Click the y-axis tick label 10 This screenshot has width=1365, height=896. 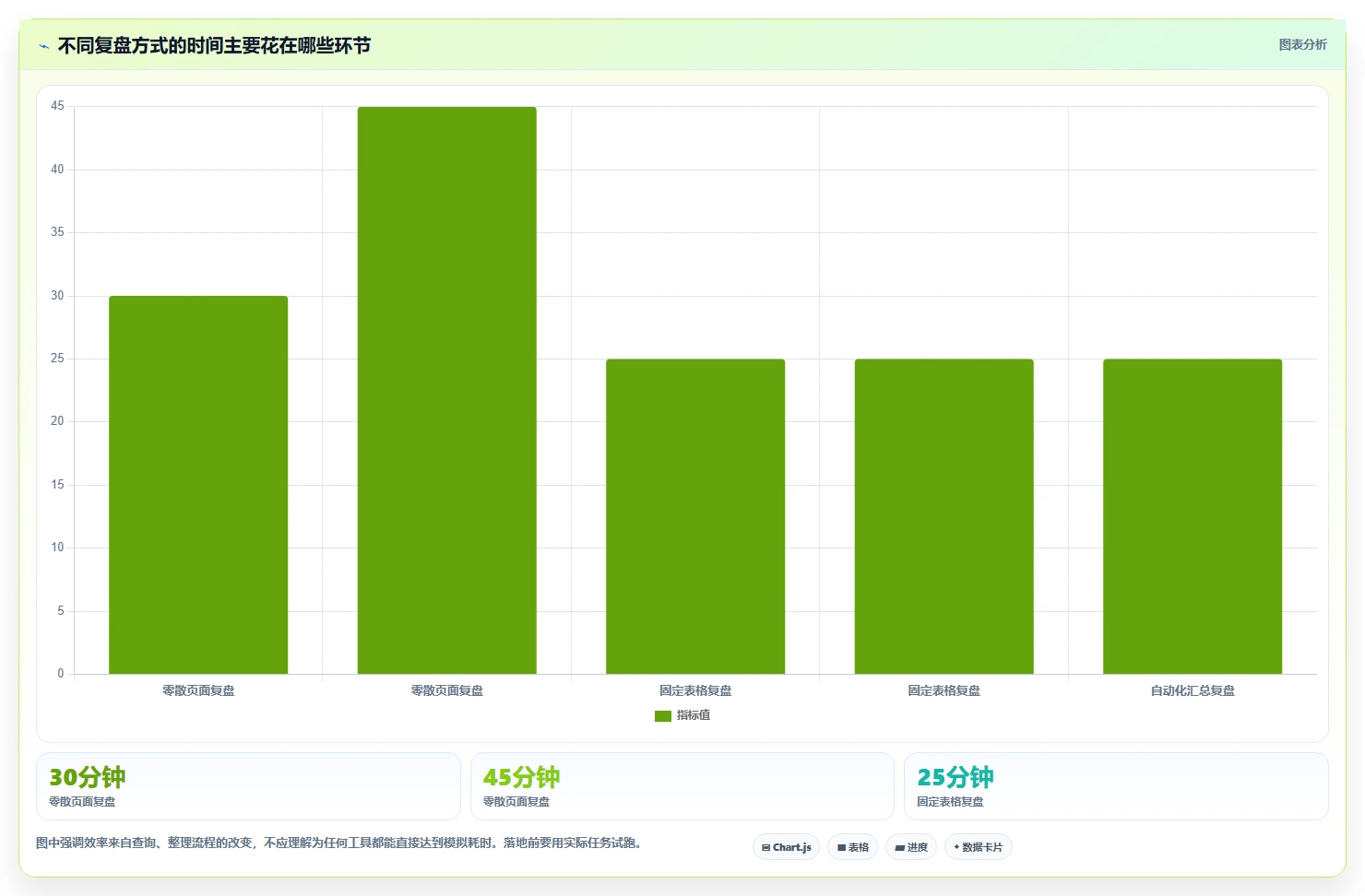57,548
